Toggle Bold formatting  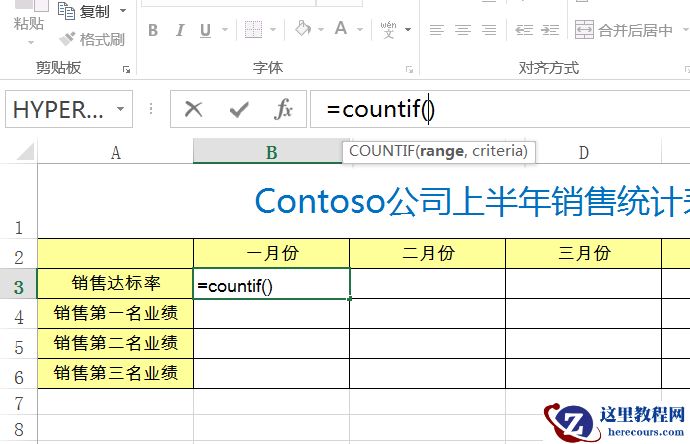(153, 30)
